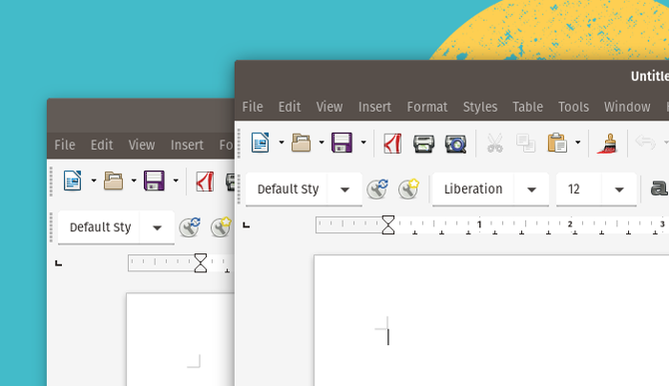
Task: Open the Table menu
Action: (x=528, y=107)
